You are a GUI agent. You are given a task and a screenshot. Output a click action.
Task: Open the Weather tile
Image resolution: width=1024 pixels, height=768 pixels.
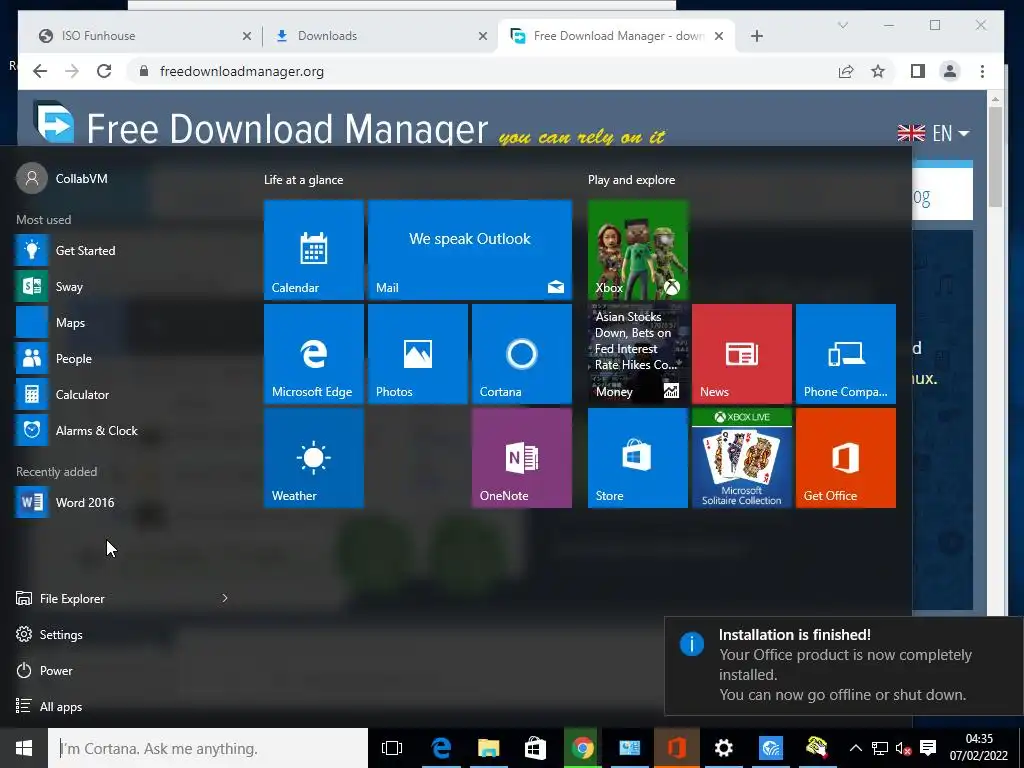(x=313, y=458)
